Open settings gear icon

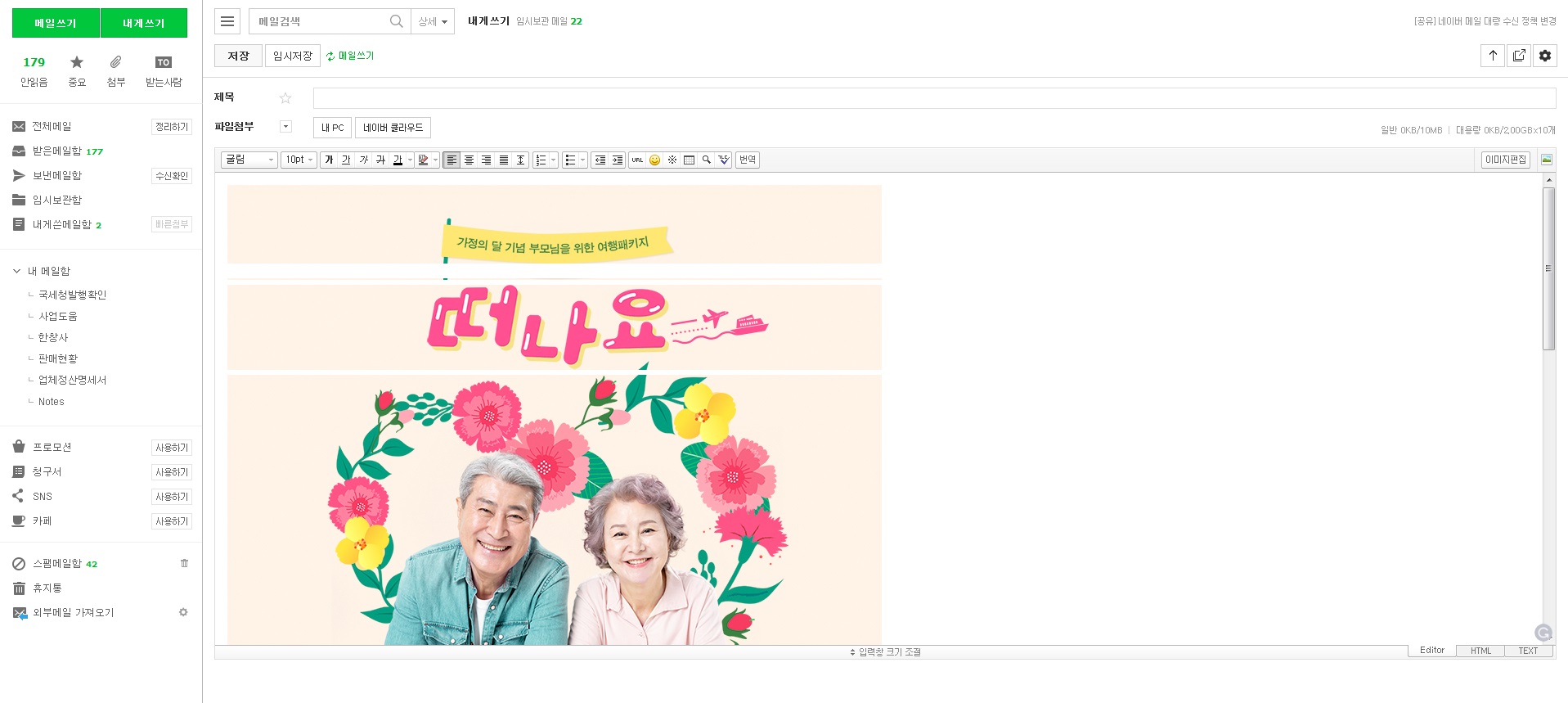click(1545, 56)
